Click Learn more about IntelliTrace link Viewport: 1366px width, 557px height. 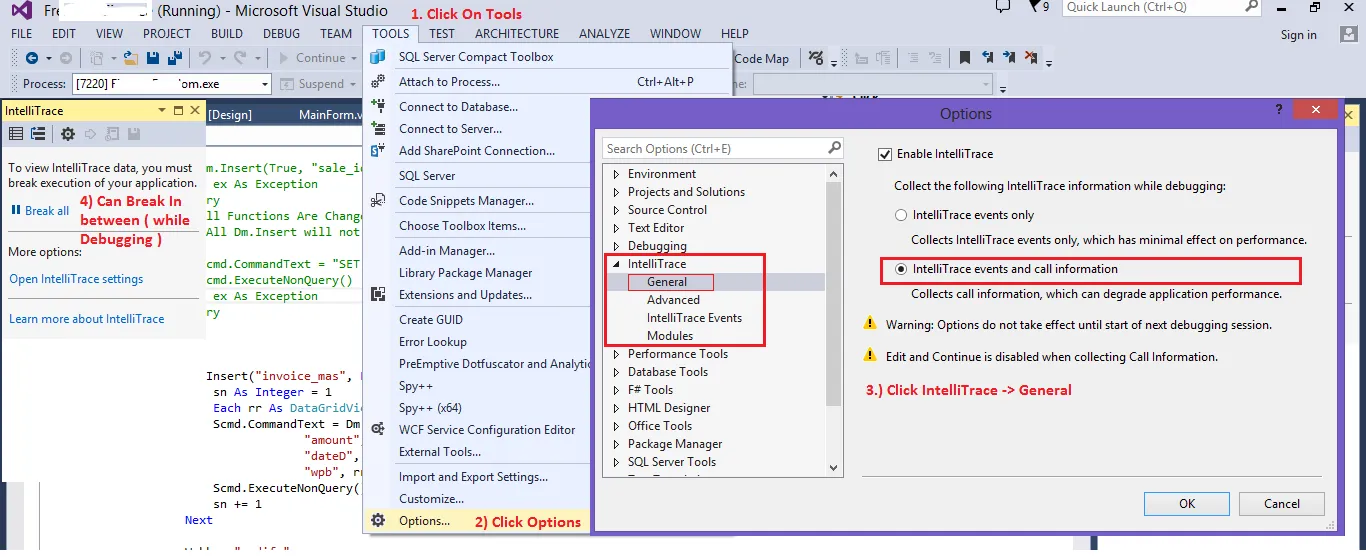tap(87, 319)
